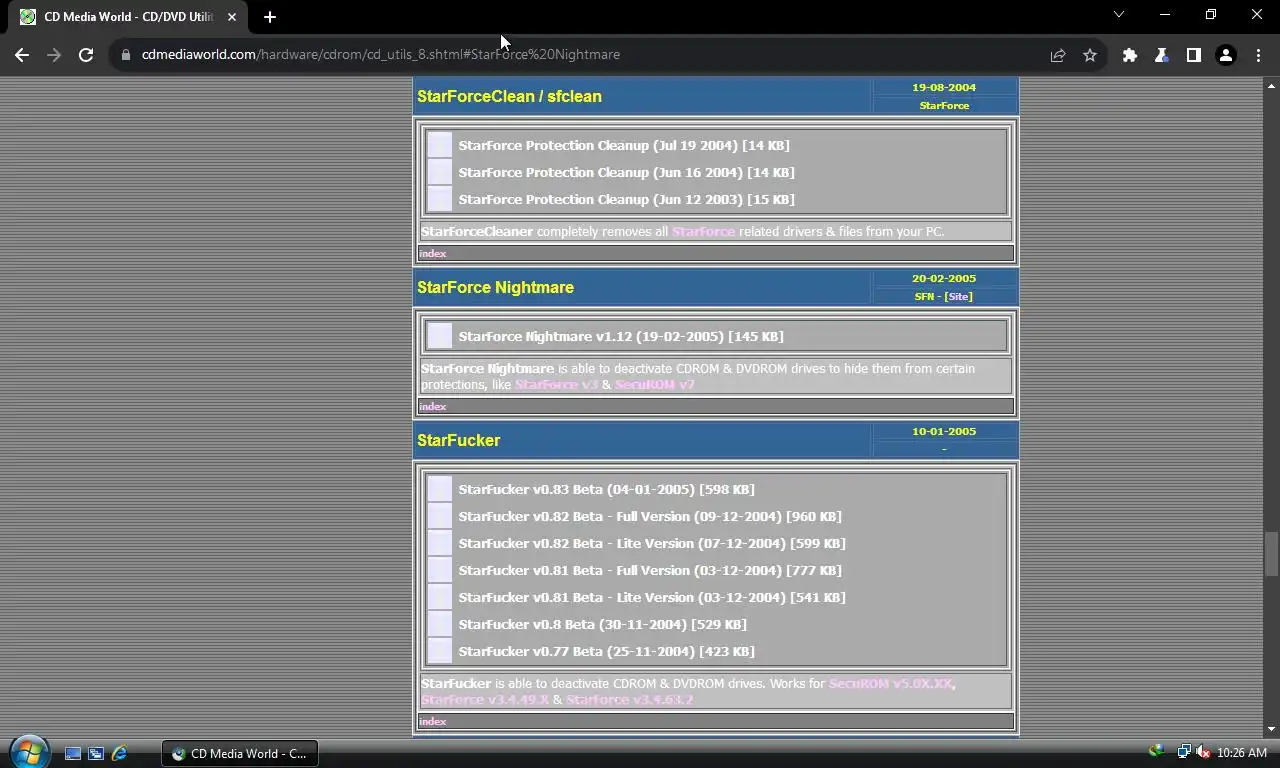Click the StarForceClean / sfclean heading
This screenshot has height=768, width=1280.
509,96
